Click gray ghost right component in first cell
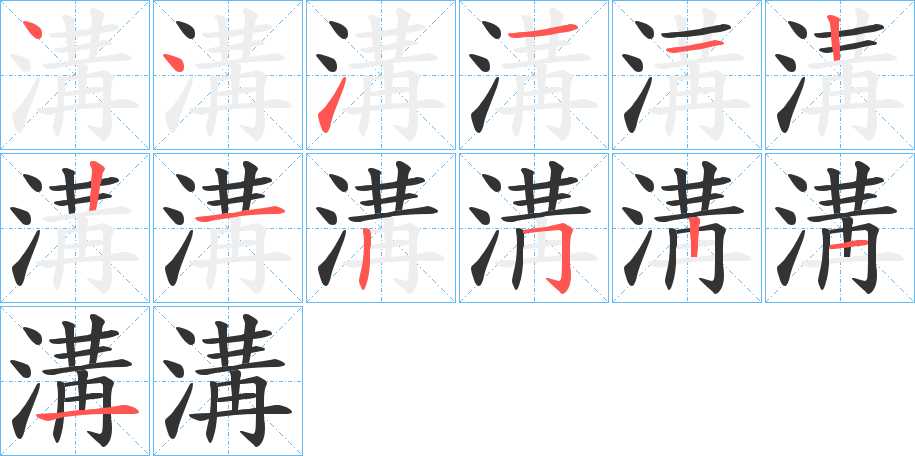This screenshot has width=915, height=456. pos(88,75)
